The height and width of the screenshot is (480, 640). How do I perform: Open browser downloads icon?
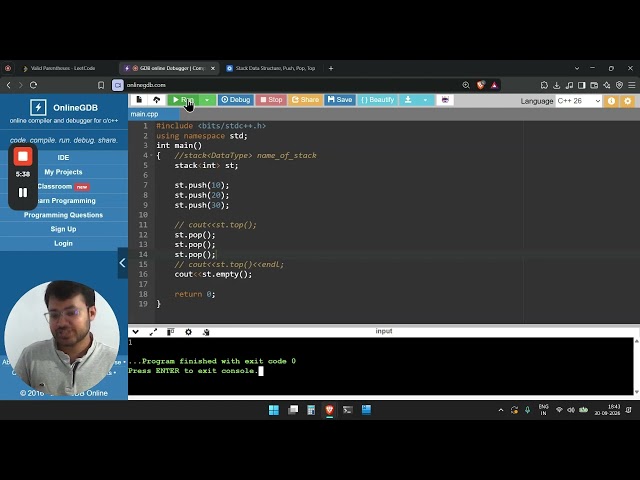tap(557, 85)
